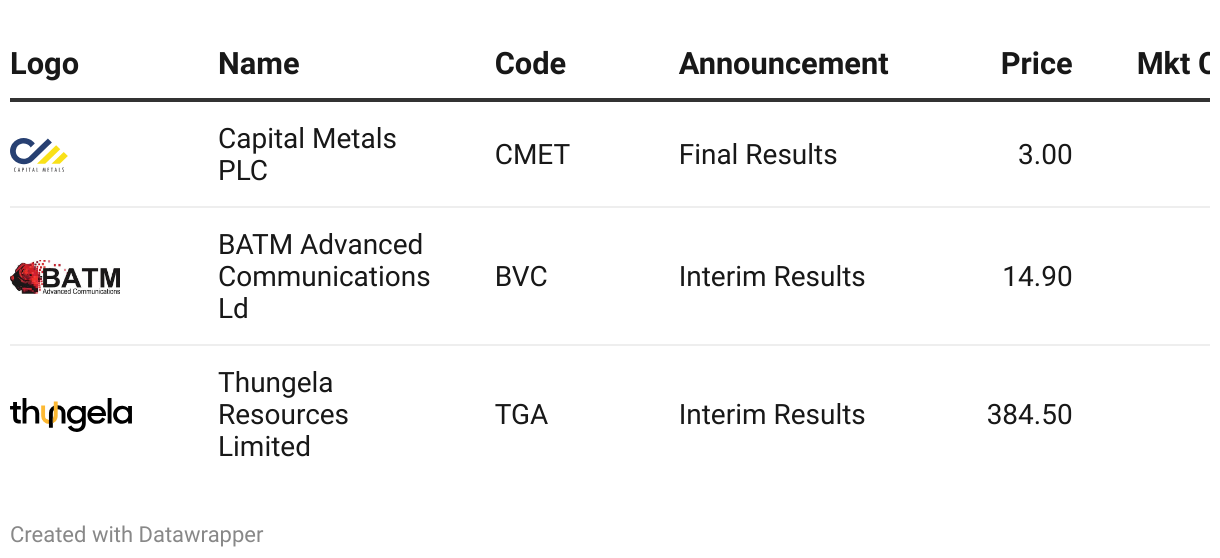Select the 14.90 price value
The image size is (1220, 558).
[x=1037, y=277]
